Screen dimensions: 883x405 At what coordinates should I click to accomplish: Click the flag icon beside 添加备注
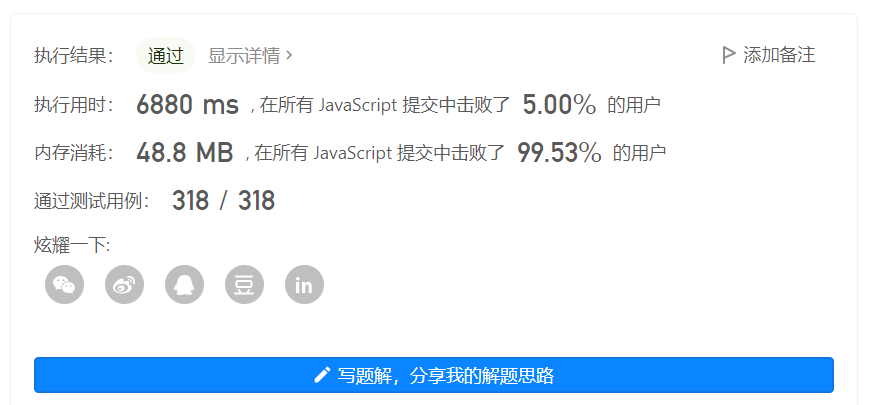[729, 55]
